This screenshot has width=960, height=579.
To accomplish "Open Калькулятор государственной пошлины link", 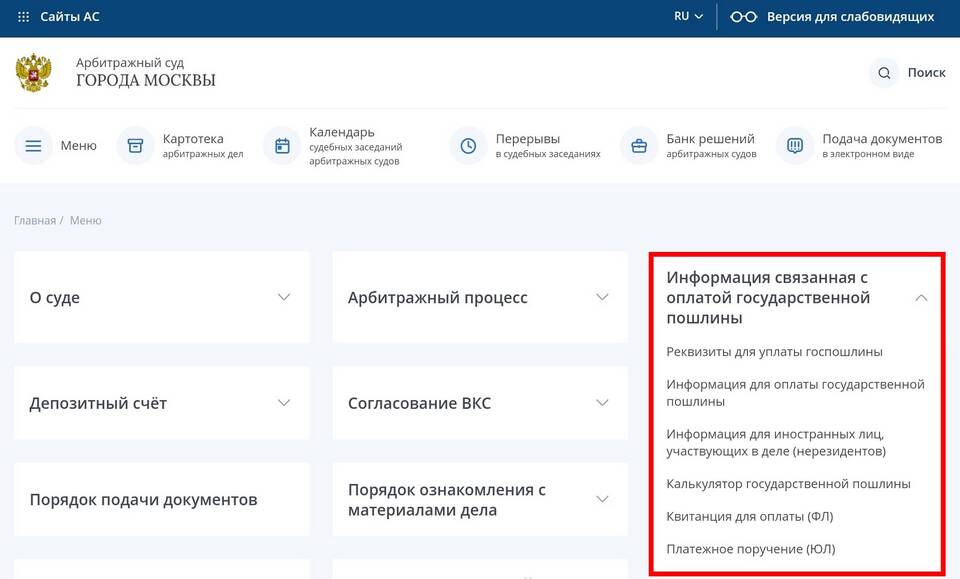I will tap(788, 484).
